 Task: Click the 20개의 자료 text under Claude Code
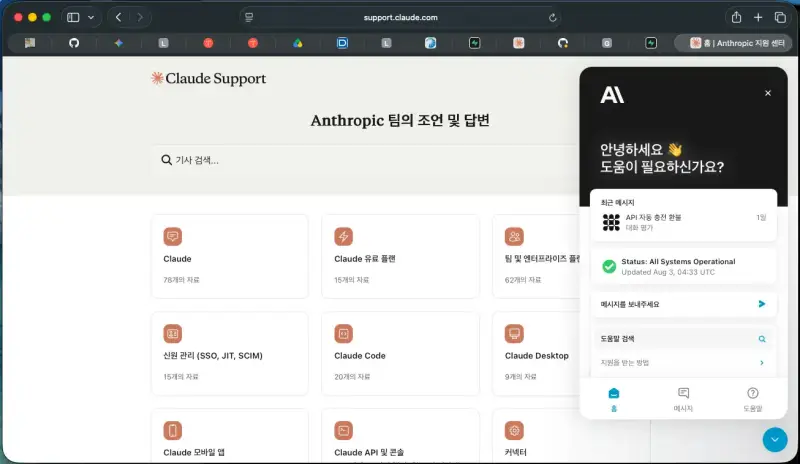click(352, 377)
